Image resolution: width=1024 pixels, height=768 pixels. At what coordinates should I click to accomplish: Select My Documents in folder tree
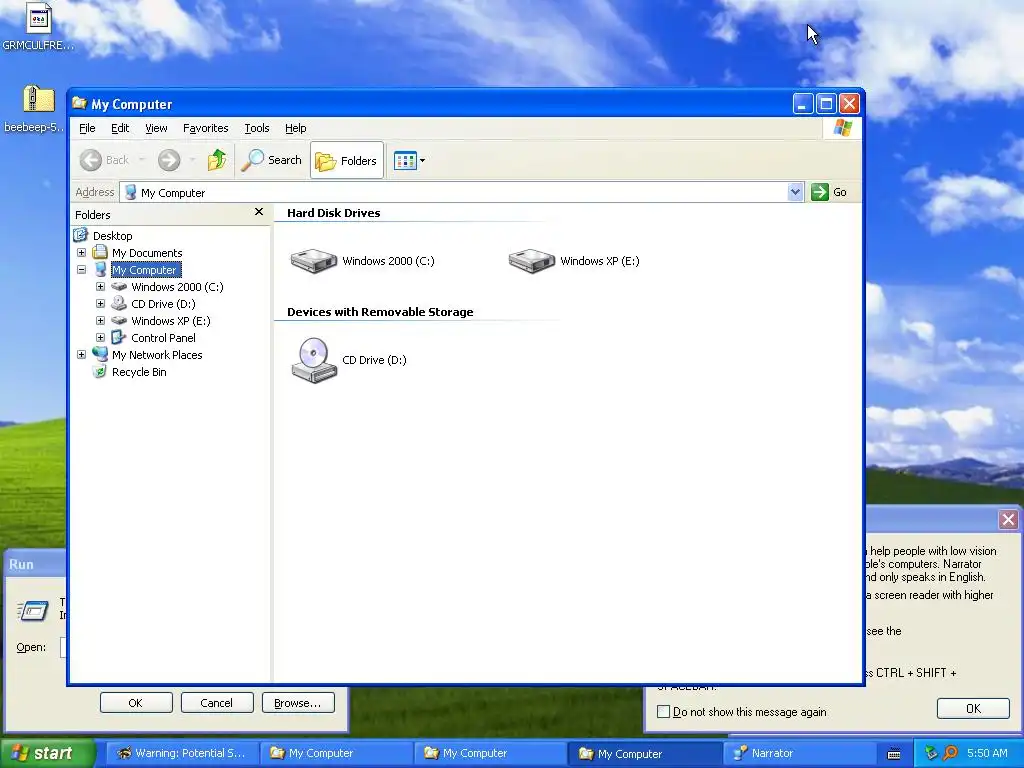tap(147, 253)
